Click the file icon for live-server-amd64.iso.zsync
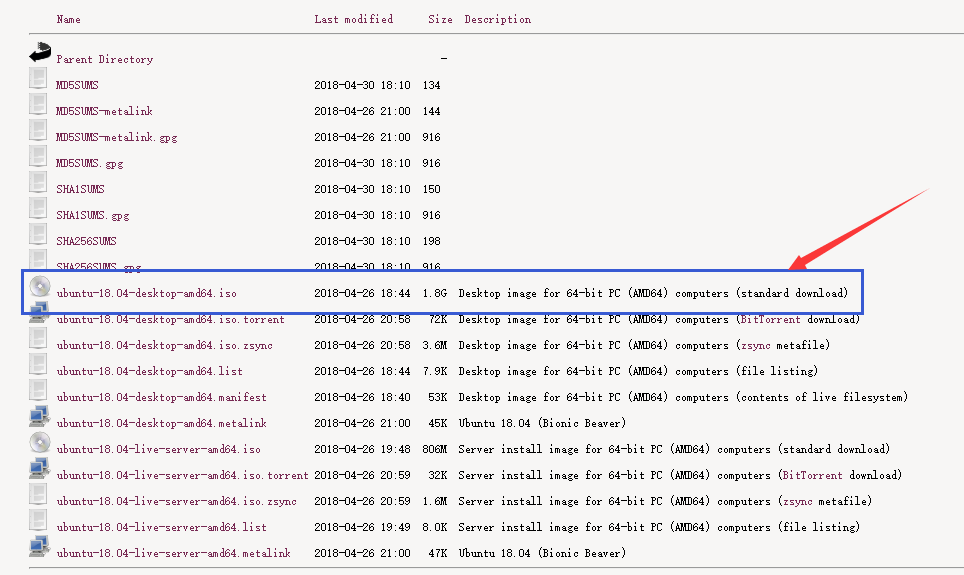This screenshot has height=575, width=964. point(38,494)
